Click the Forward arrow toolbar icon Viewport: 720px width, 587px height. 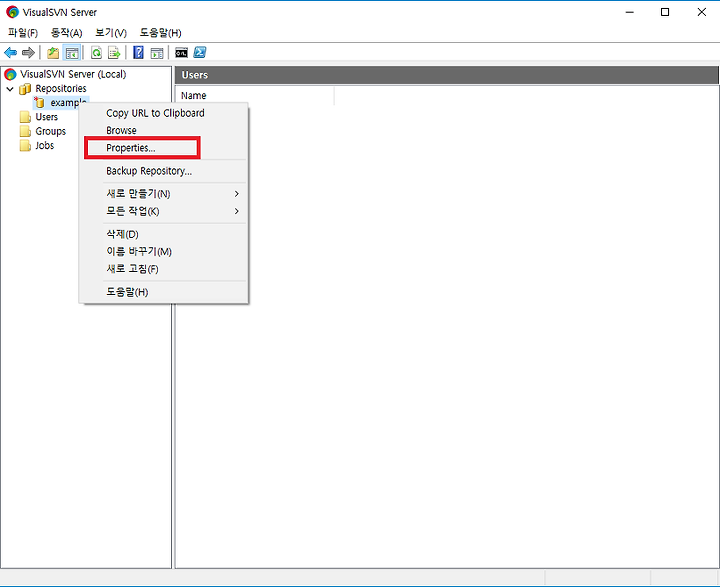(x=28, y=53)
